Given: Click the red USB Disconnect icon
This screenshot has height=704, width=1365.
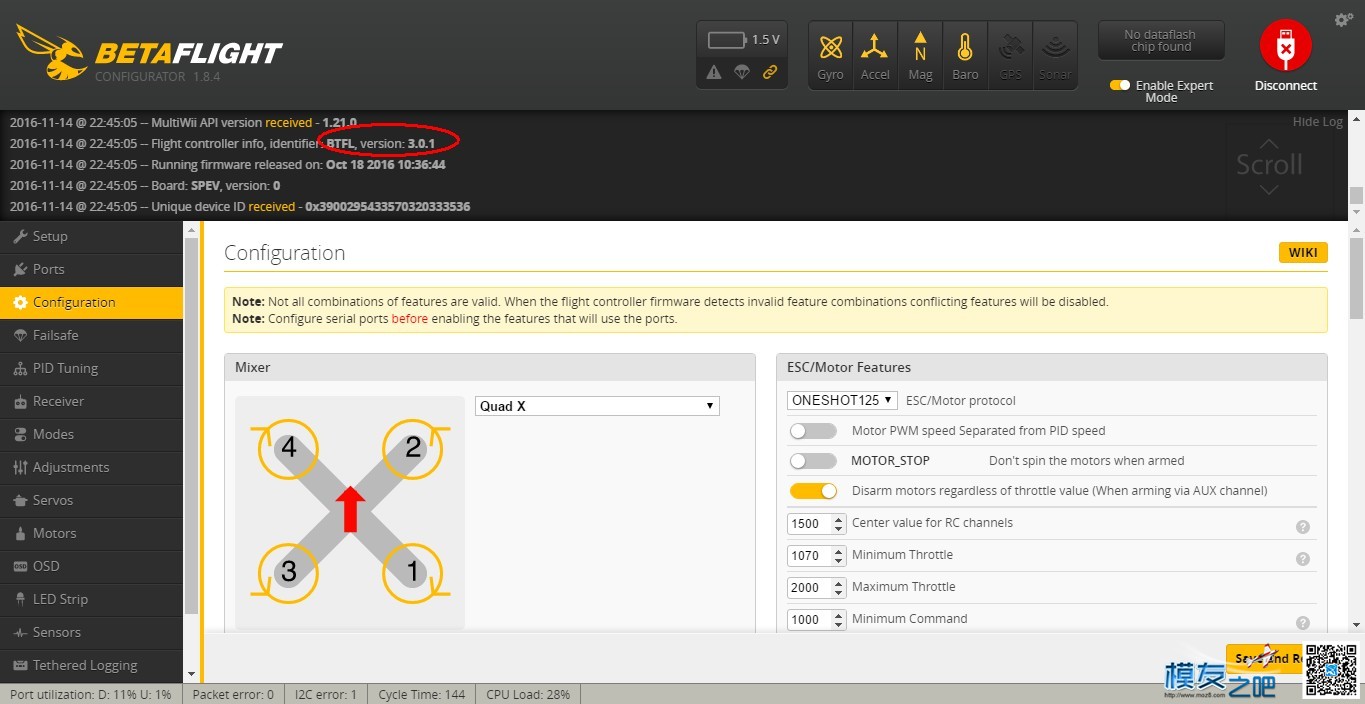Looking at the screenshot, I should (1285, 46).
